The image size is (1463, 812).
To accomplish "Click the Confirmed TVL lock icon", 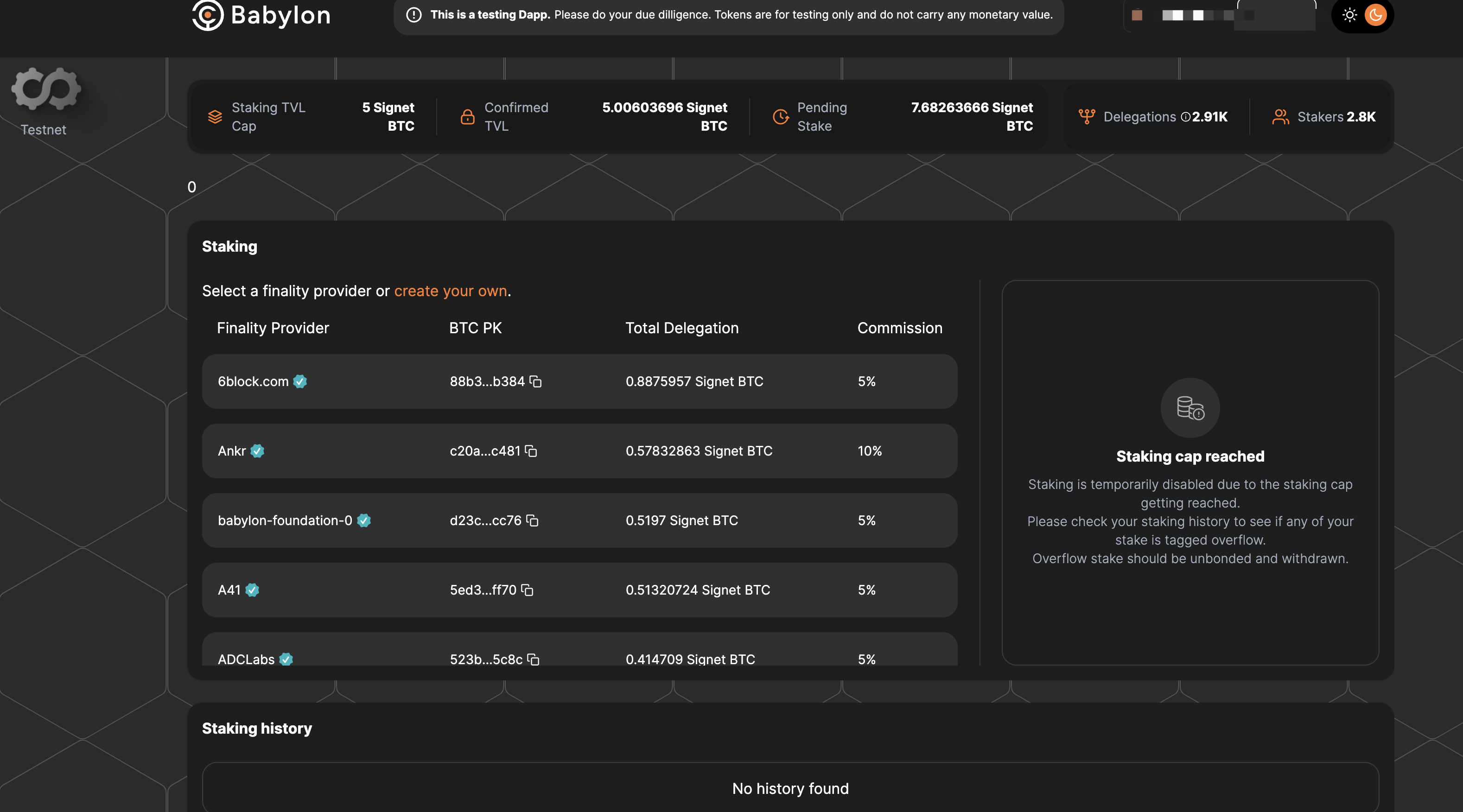I will coord(467,117).
